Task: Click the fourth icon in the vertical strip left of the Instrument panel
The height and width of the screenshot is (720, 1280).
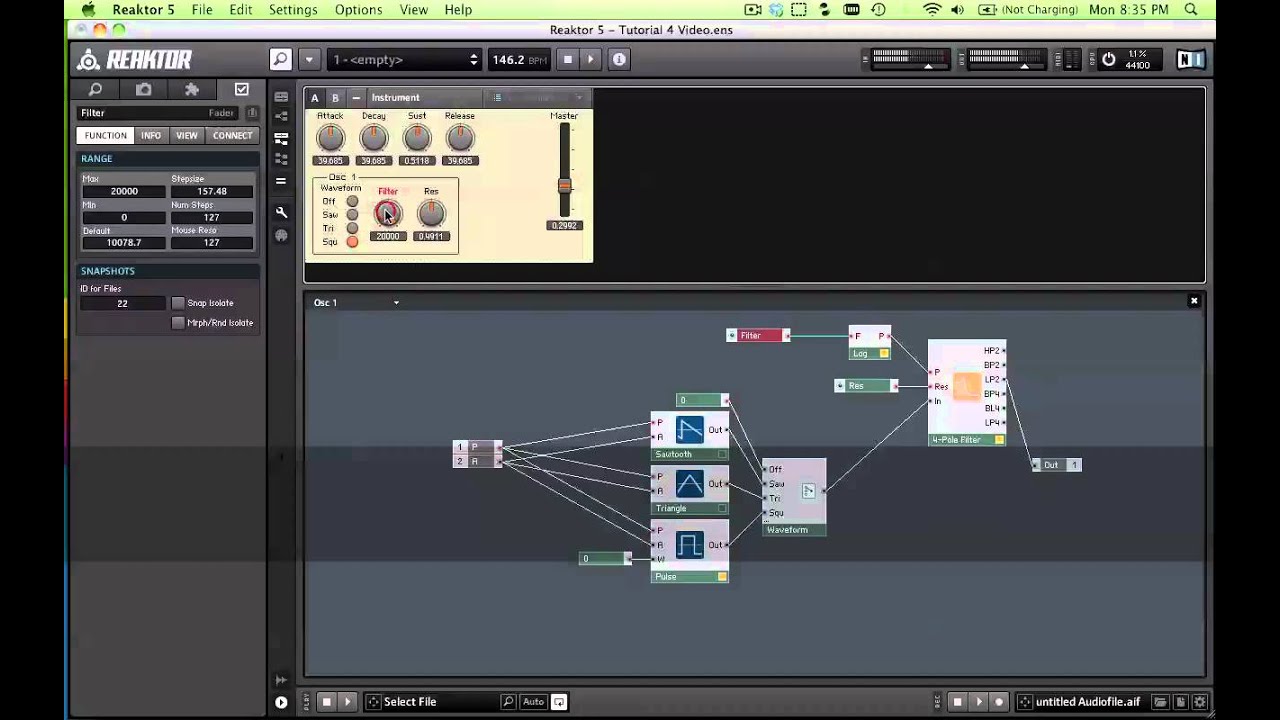Action: (281, 158)
